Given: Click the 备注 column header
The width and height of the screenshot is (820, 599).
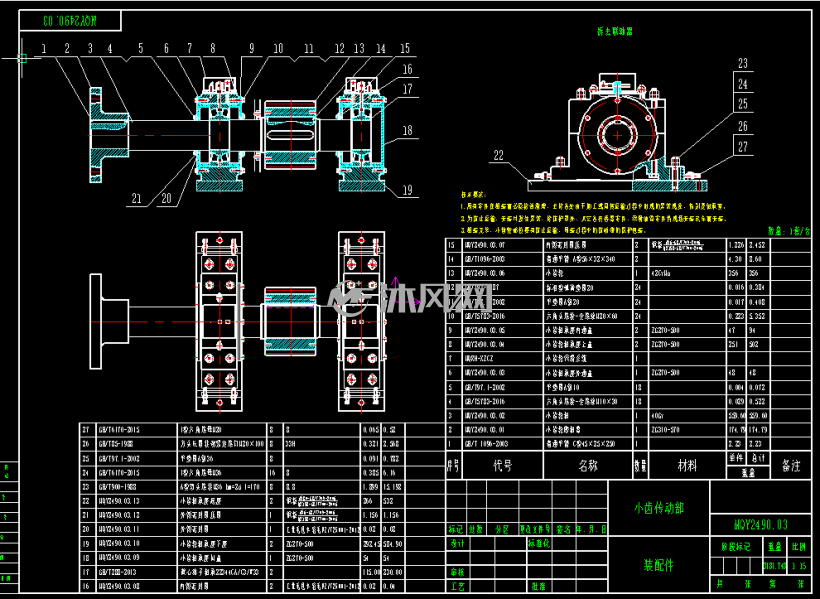Looking at the screenshot, I should click(790, 465).
